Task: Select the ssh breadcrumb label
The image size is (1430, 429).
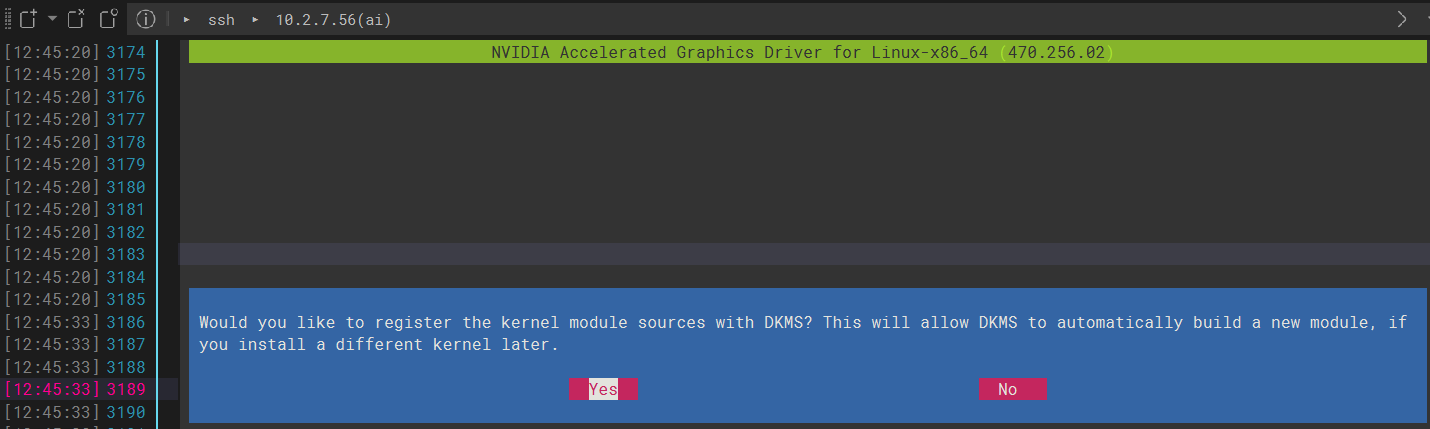Action: click(221, 19)
